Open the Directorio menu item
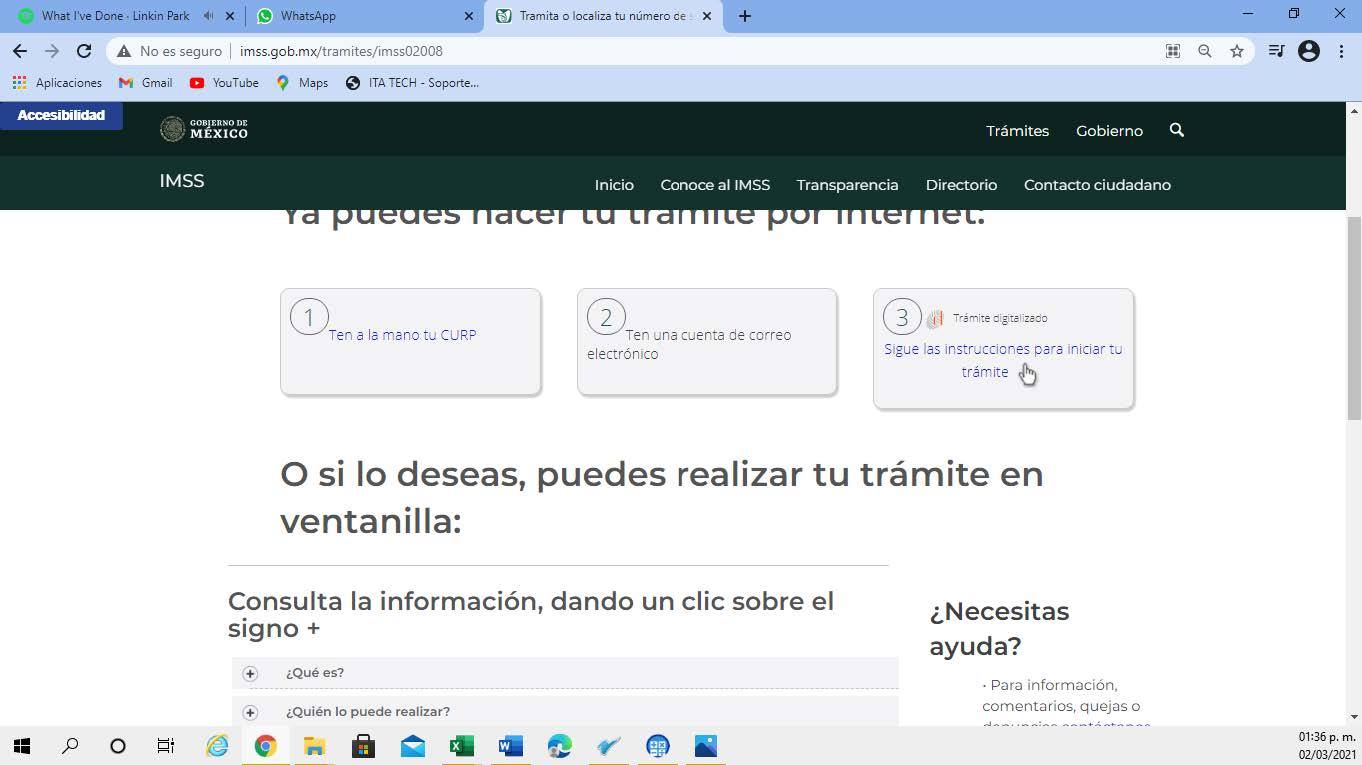 (x=961, y=185)
